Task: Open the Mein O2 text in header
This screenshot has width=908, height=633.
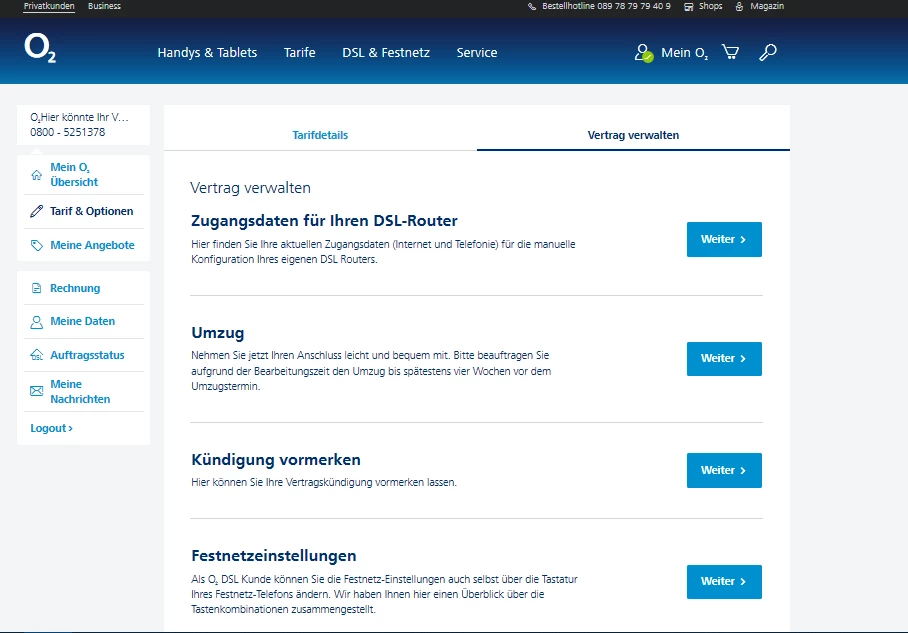Action: coord(684,53)
